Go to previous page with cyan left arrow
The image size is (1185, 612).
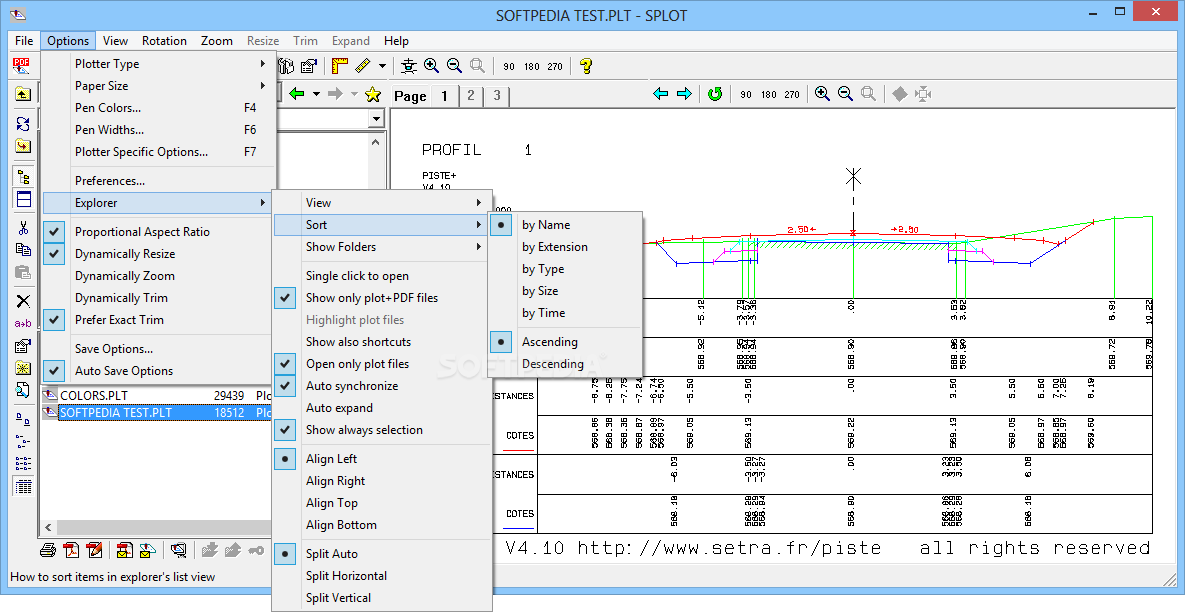(661, 94)
